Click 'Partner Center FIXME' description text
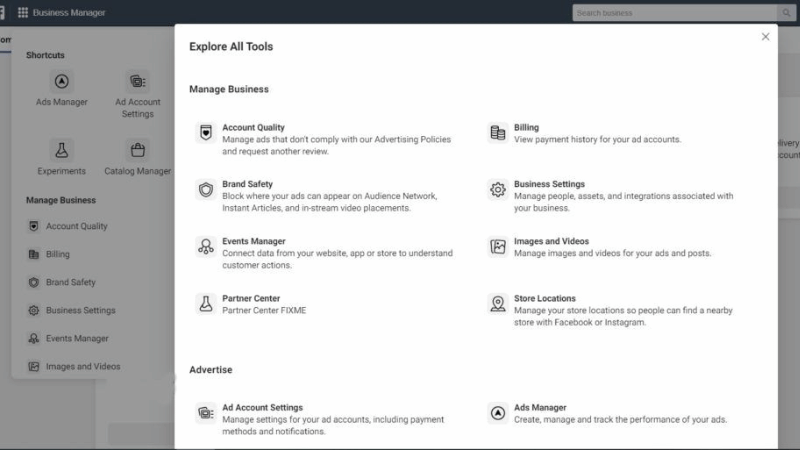 click(264, 310)
